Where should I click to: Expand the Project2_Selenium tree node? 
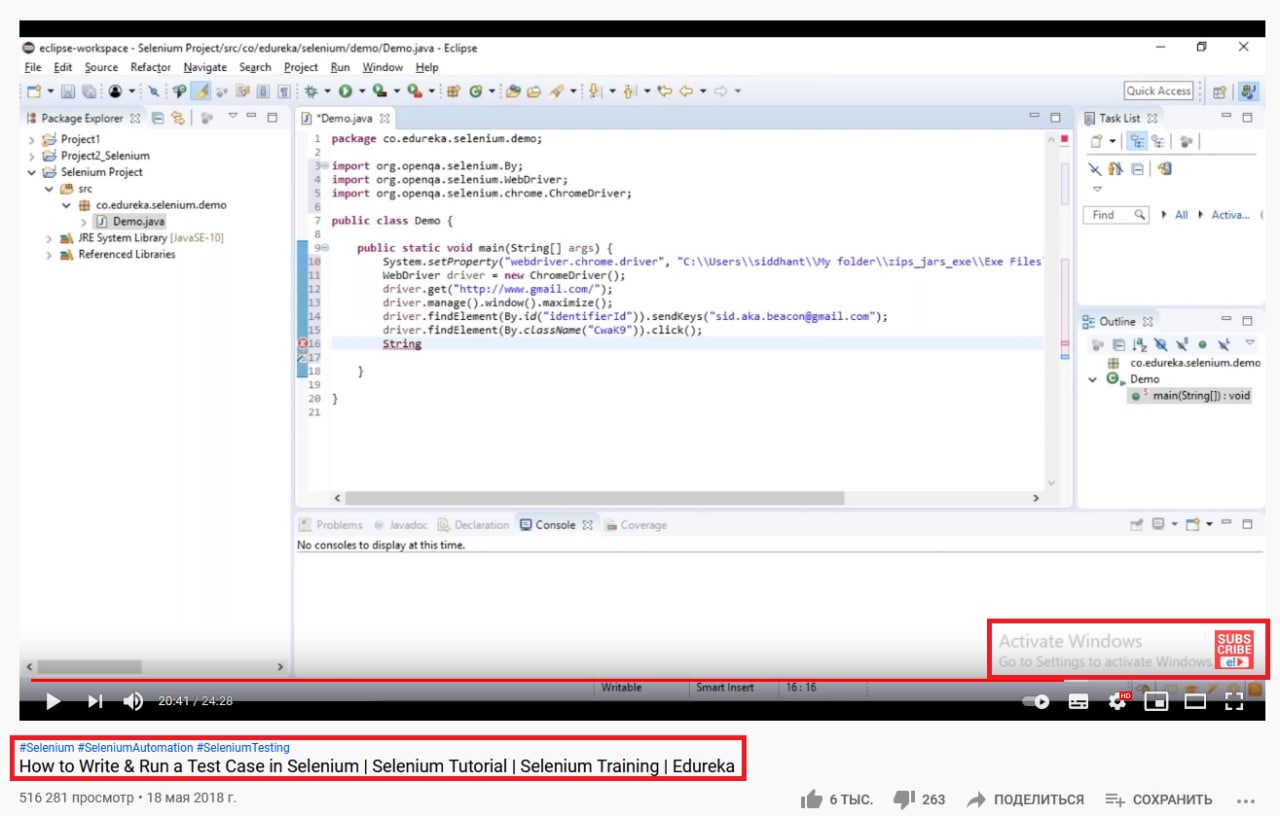click(32, 155)
